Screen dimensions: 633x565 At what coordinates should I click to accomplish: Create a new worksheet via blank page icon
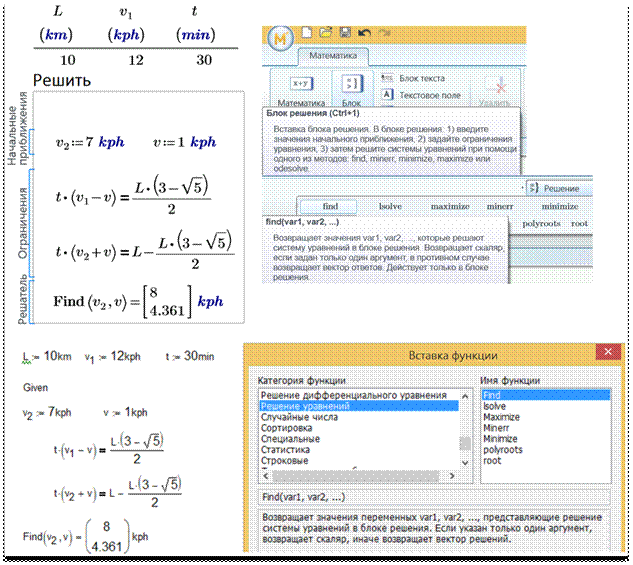[x=308, y=32]
